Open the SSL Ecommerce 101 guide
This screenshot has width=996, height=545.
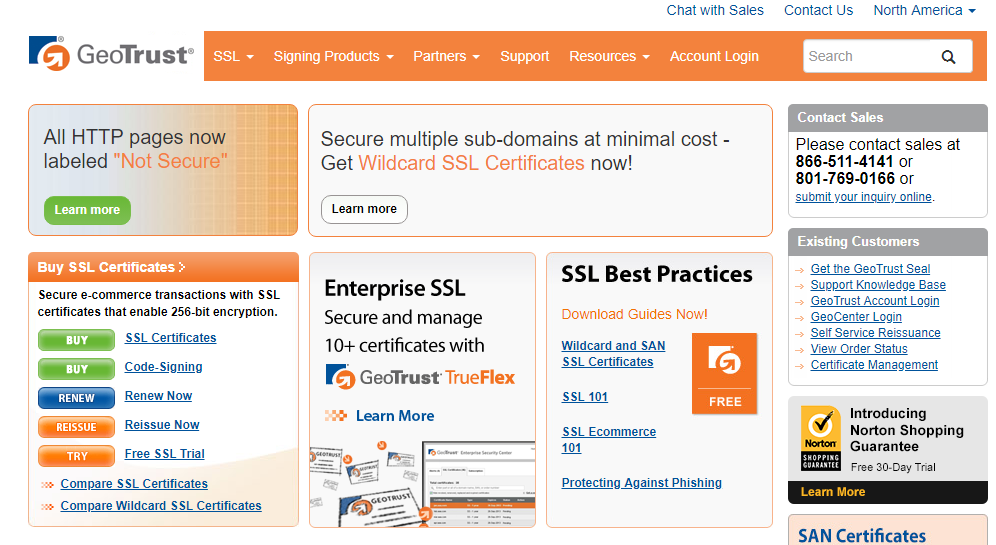click(x=609, y=440)
